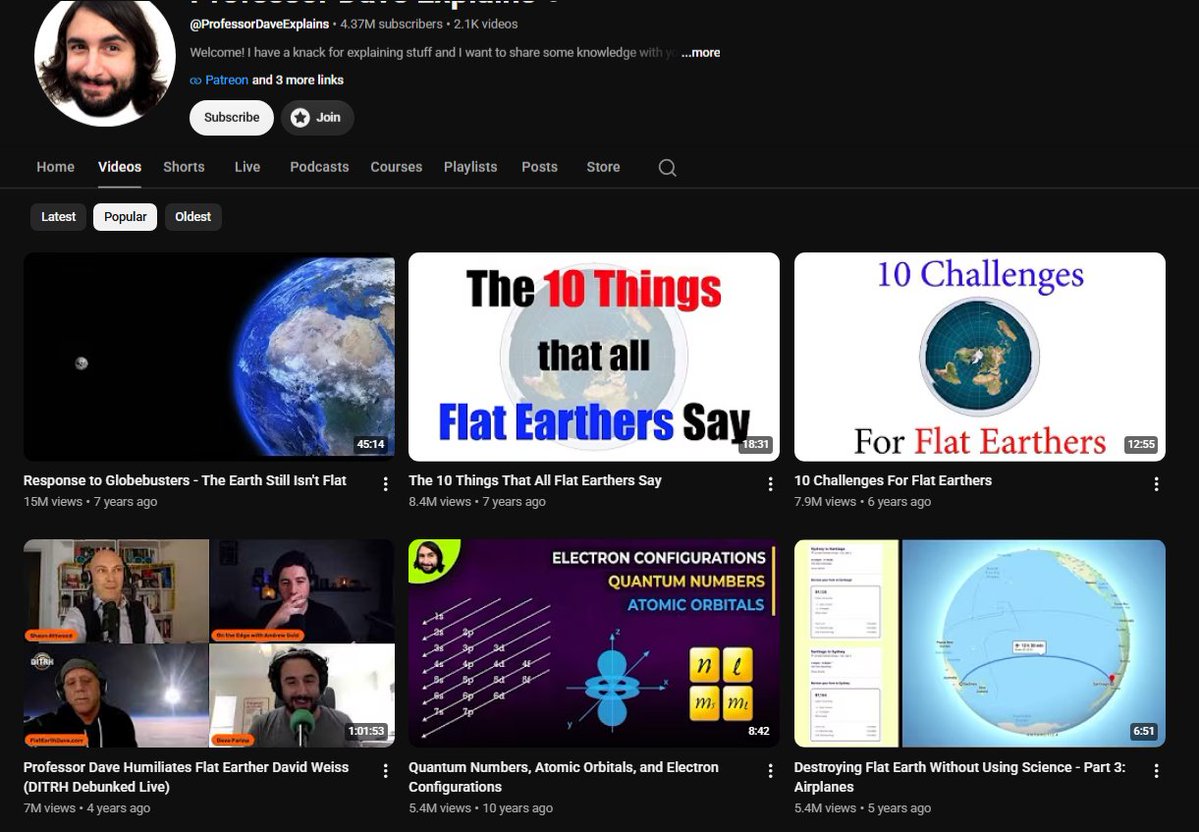Switch to the Videos tab
This screenshot has height=832, width=1199.
(x=119, y=167)
